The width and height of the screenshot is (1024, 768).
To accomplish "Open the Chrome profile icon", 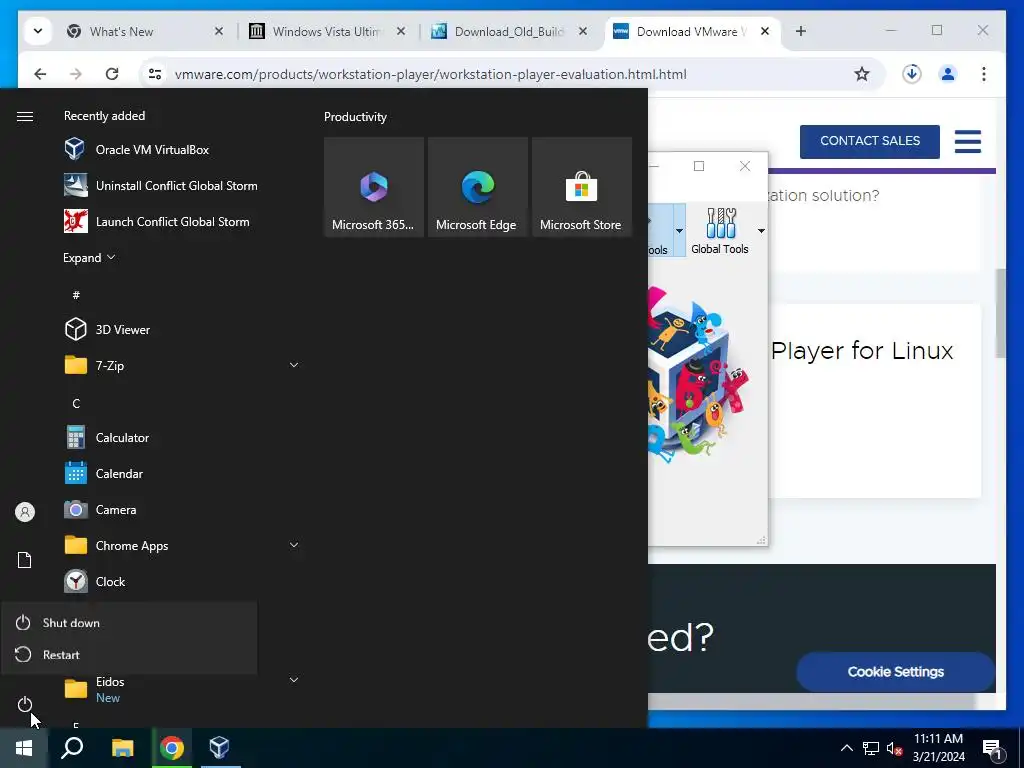I will point(948,74).
